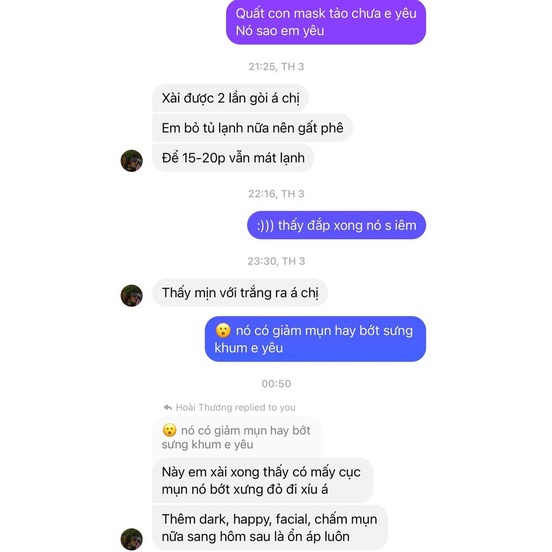Tap the avatar beside "Thêm dark, happy, facial" message
Screen dimensions: 552x552
132,539
